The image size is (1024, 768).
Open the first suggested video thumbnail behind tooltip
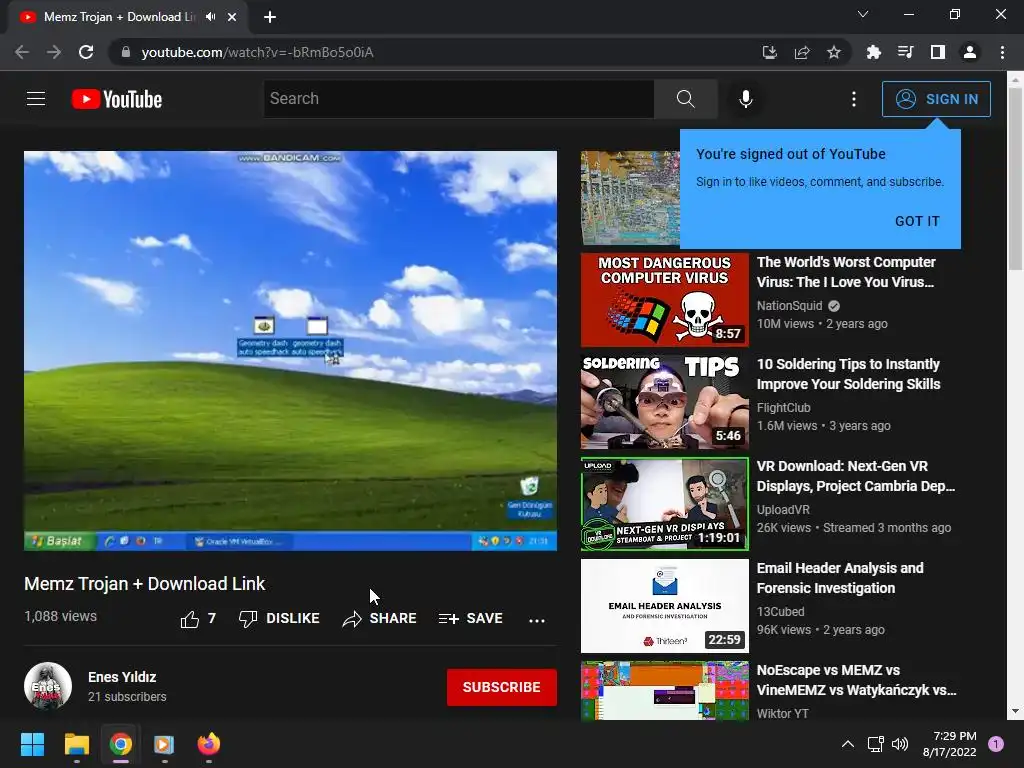(630, 198)
